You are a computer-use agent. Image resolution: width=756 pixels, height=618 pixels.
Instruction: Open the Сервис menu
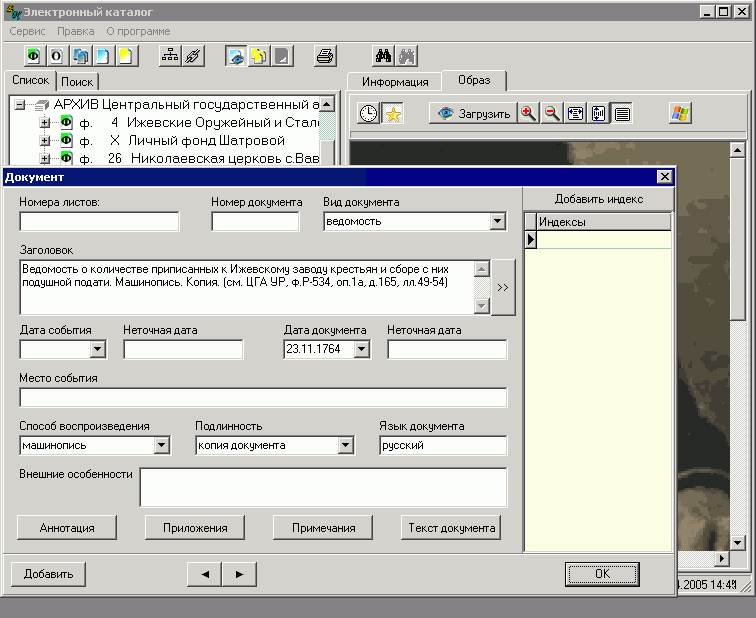coord(27,31)
